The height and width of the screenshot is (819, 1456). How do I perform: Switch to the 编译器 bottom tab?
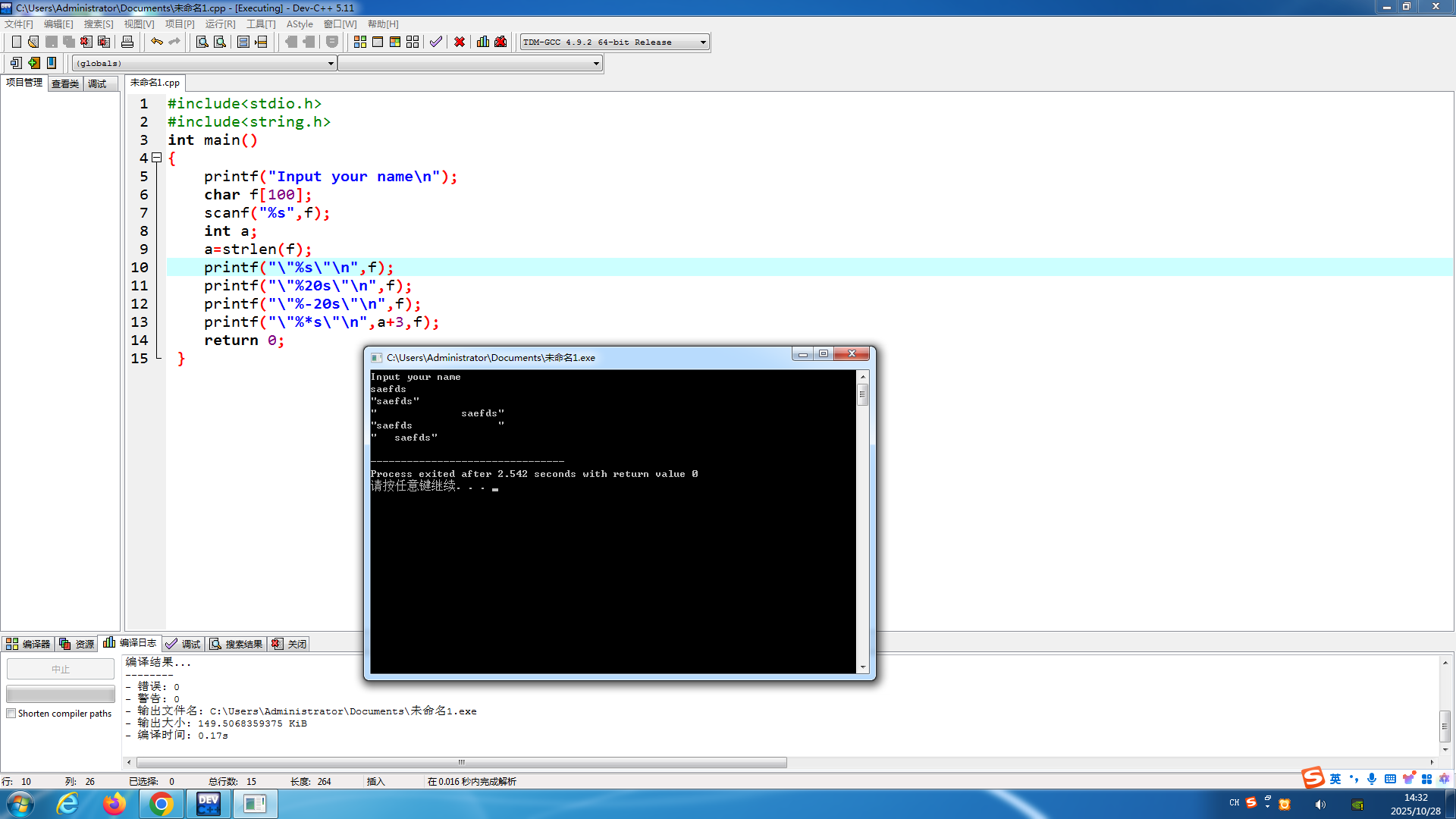(28, 644)
